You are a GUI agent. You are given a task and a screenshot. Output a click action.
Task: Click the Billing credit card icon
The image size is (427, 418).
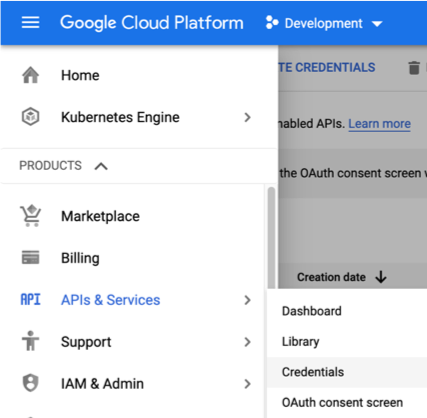pos(31,257)
